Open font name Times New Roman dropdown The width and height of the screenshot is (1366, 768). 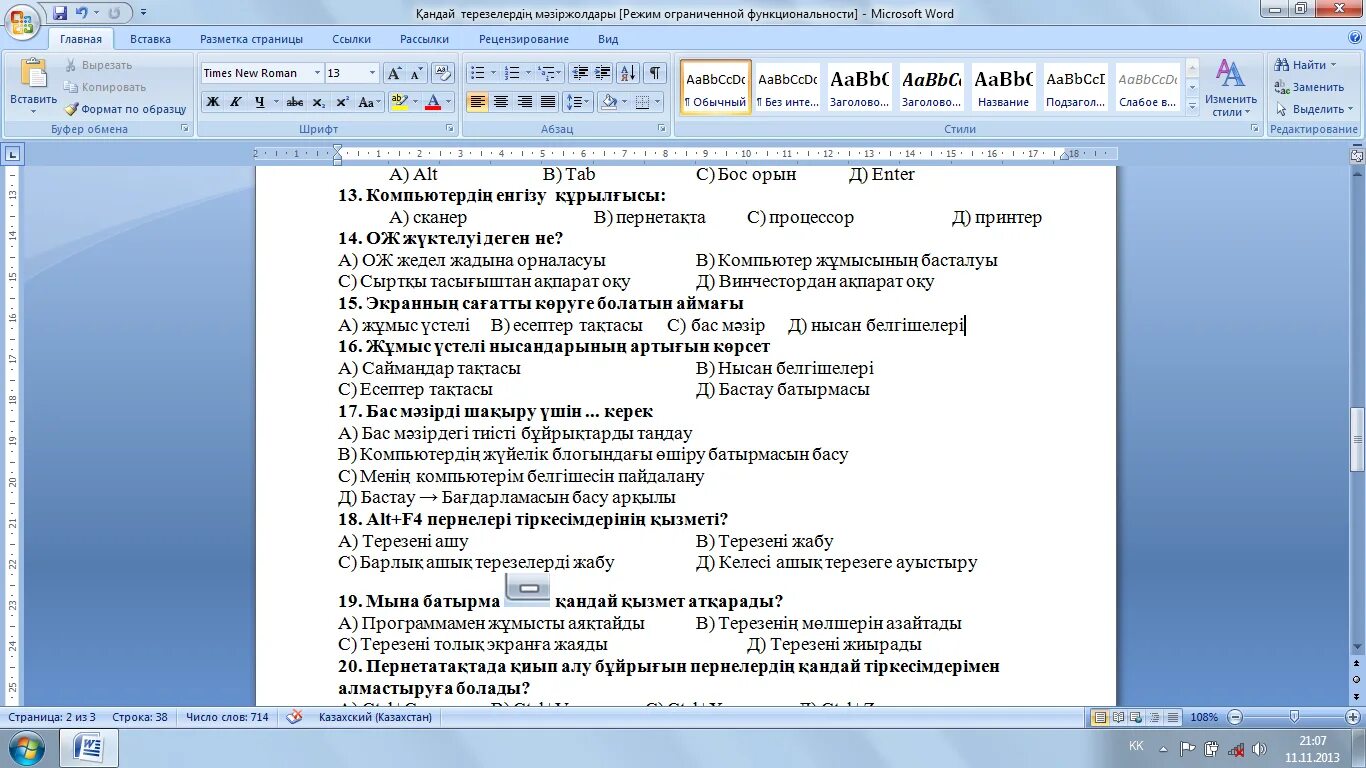(318, 73)
